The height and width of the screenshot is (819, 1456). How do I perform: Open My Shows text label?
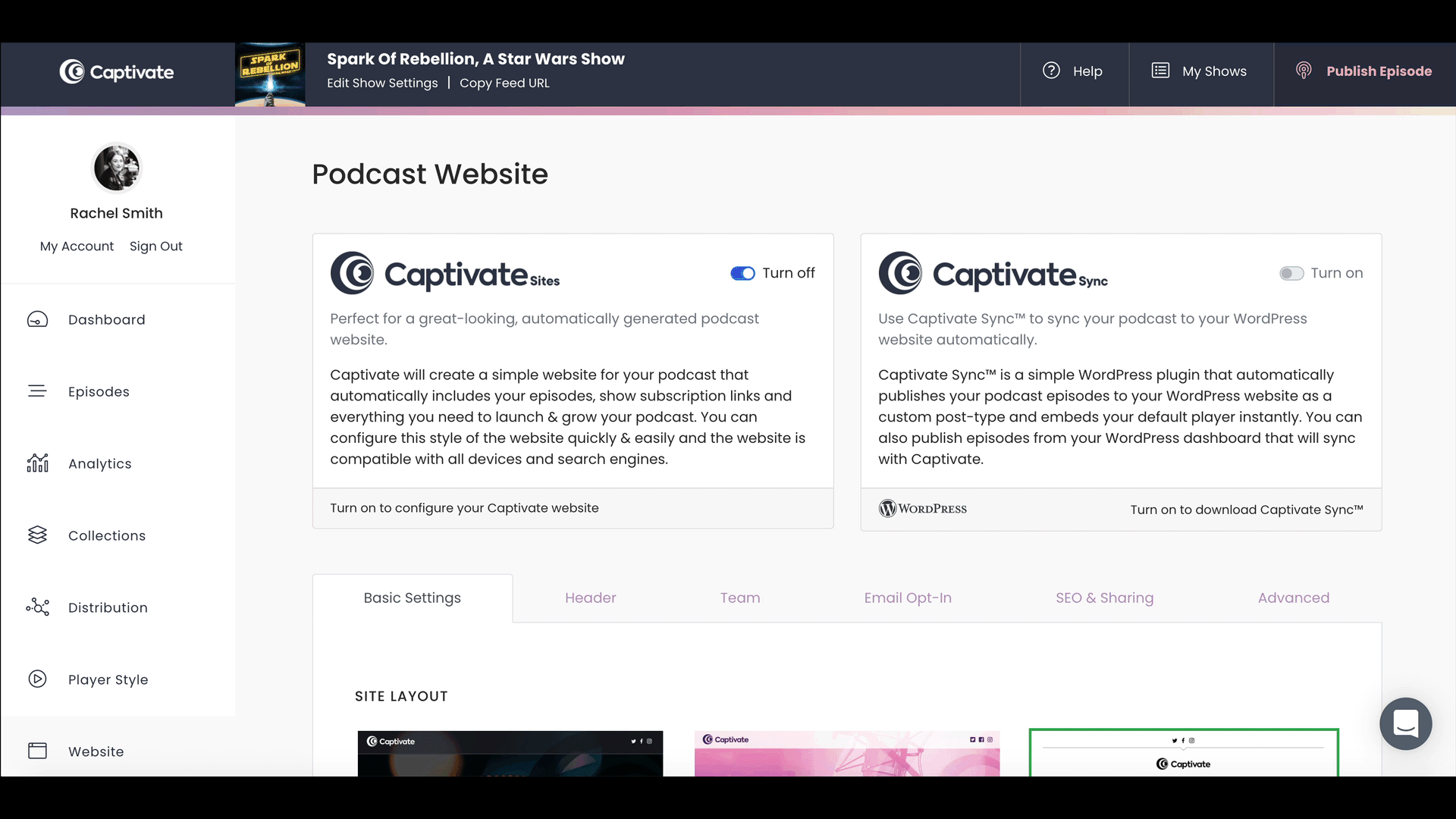[1214, 71]
